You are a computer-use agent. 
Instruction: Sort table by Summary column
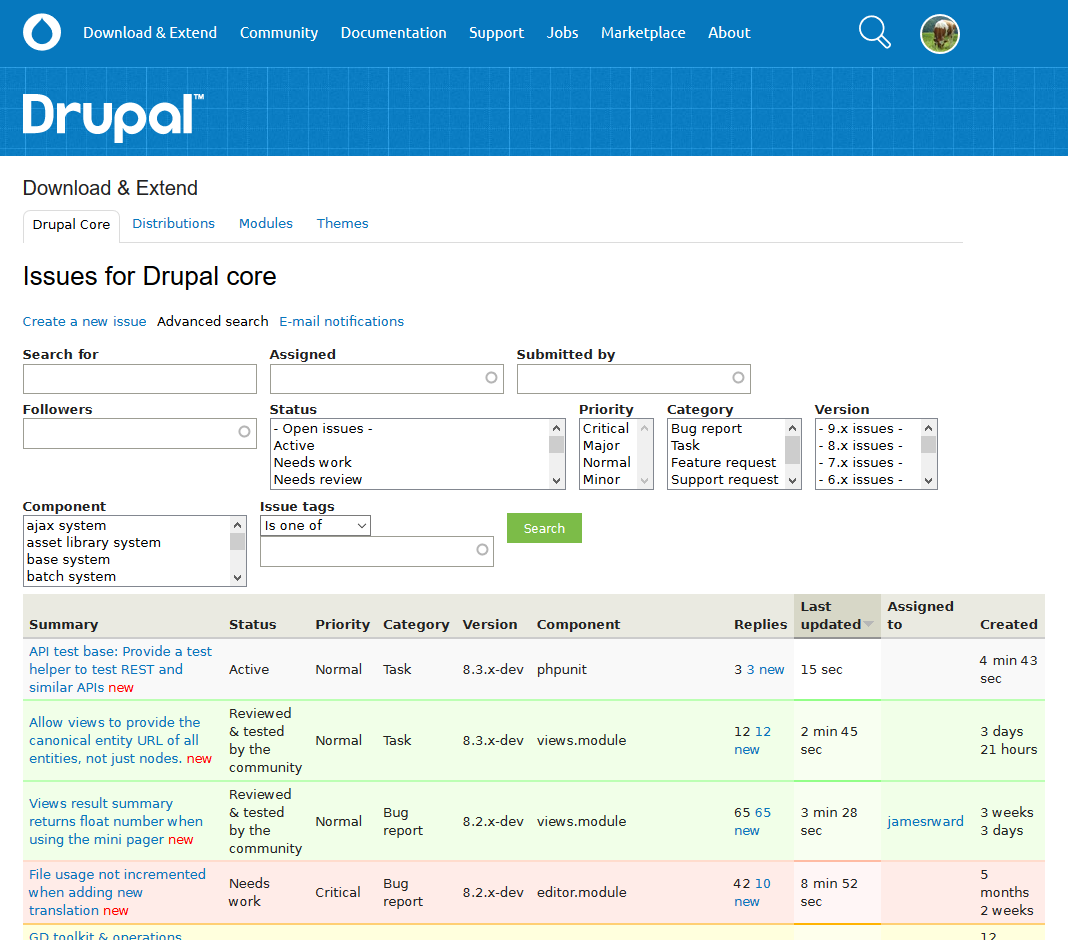click(63, 624)
